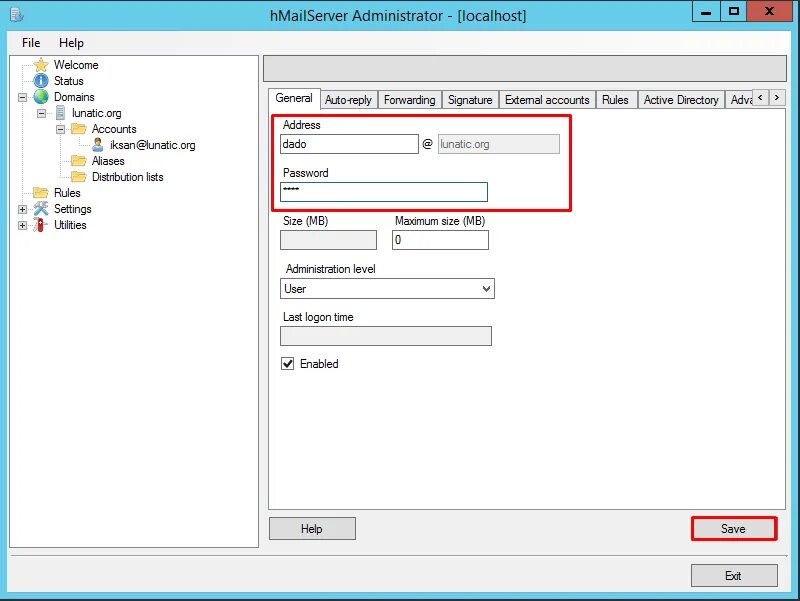The height and width of the screenshot is (601, 800).
Task: Select the Accounts tree item
Action: tap(114, 129)
